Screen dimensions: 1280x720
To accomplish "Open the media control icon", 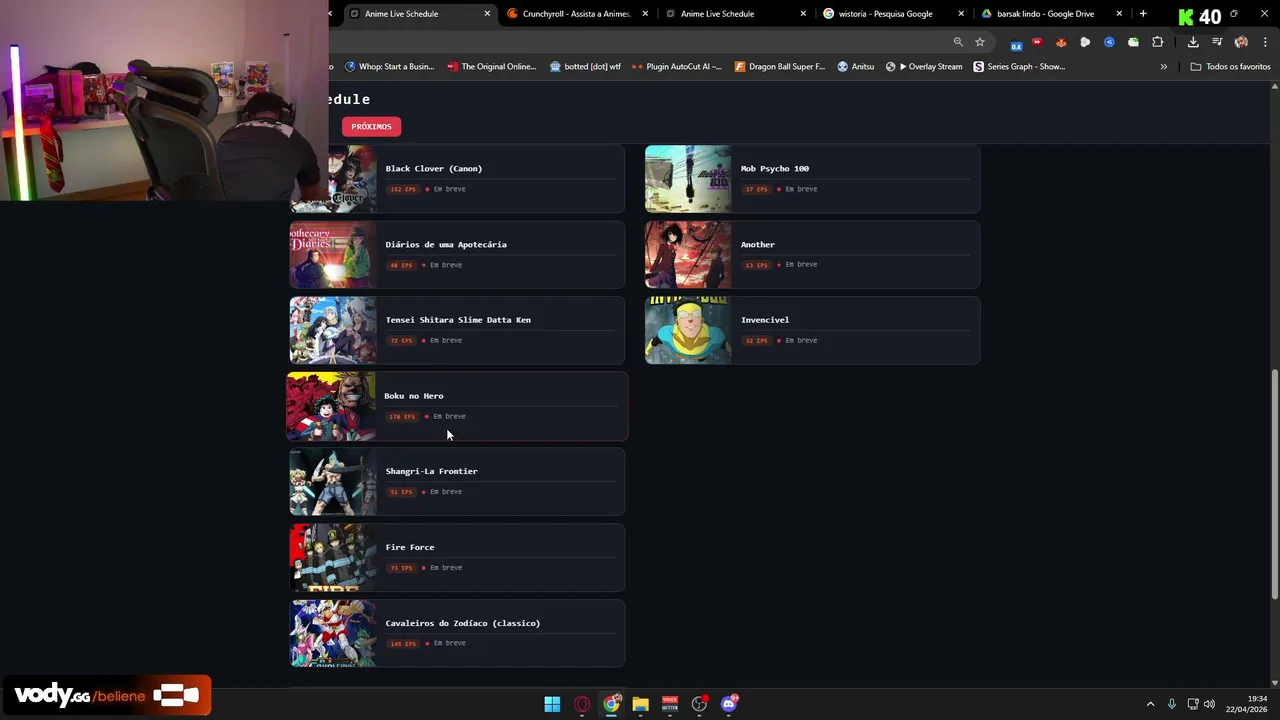I will [1217, 42].
